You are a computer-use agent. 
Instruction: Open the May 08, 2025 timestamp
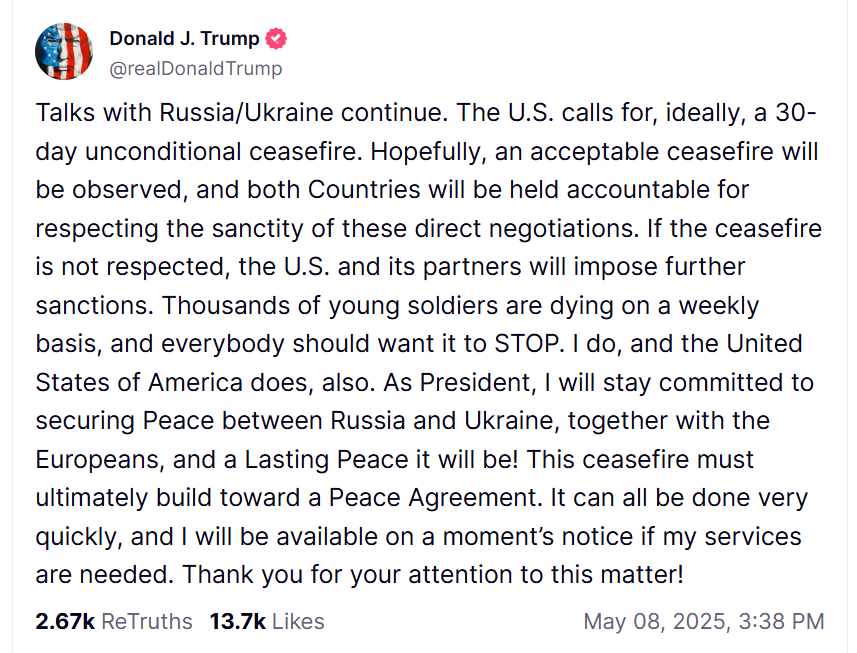(x=704, y=622)
